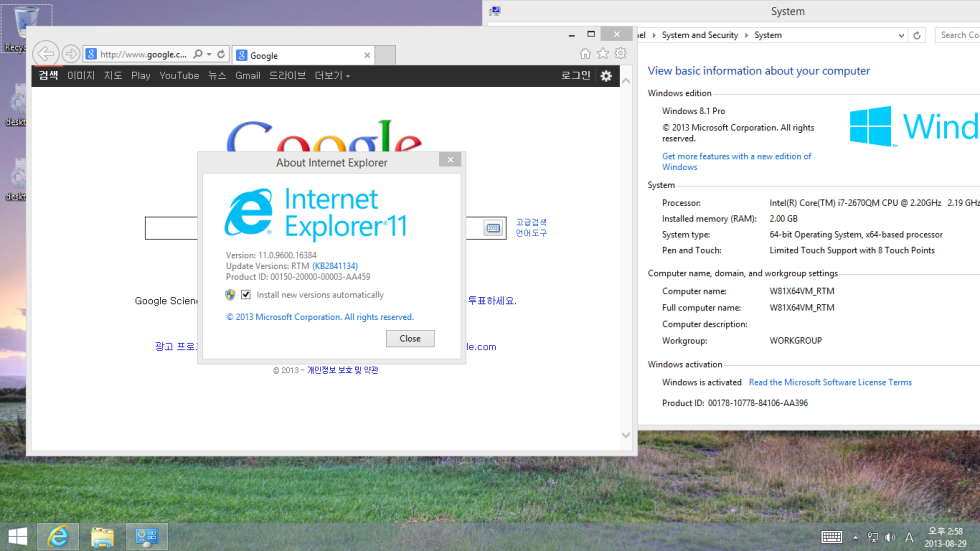
Task: Open Google settings gear in black bar
Action: [606, 76]
